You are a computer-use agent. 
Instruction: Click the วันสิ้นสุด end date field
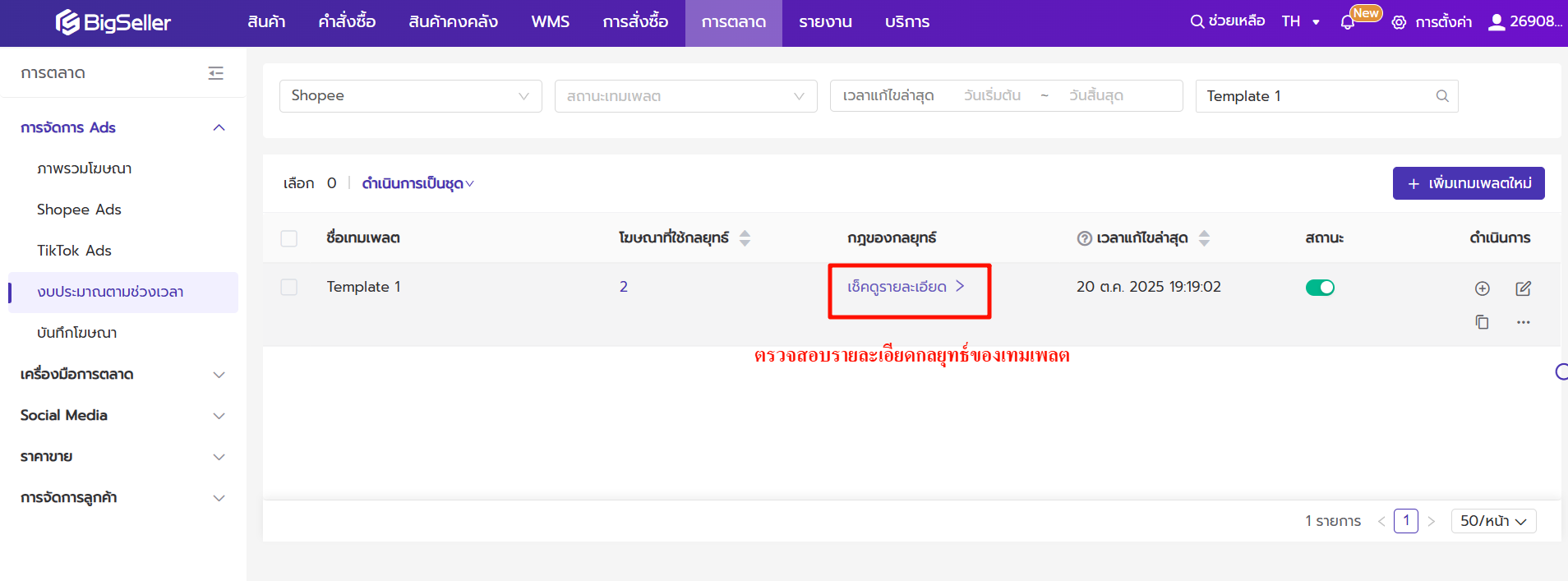coord(1095,96)
